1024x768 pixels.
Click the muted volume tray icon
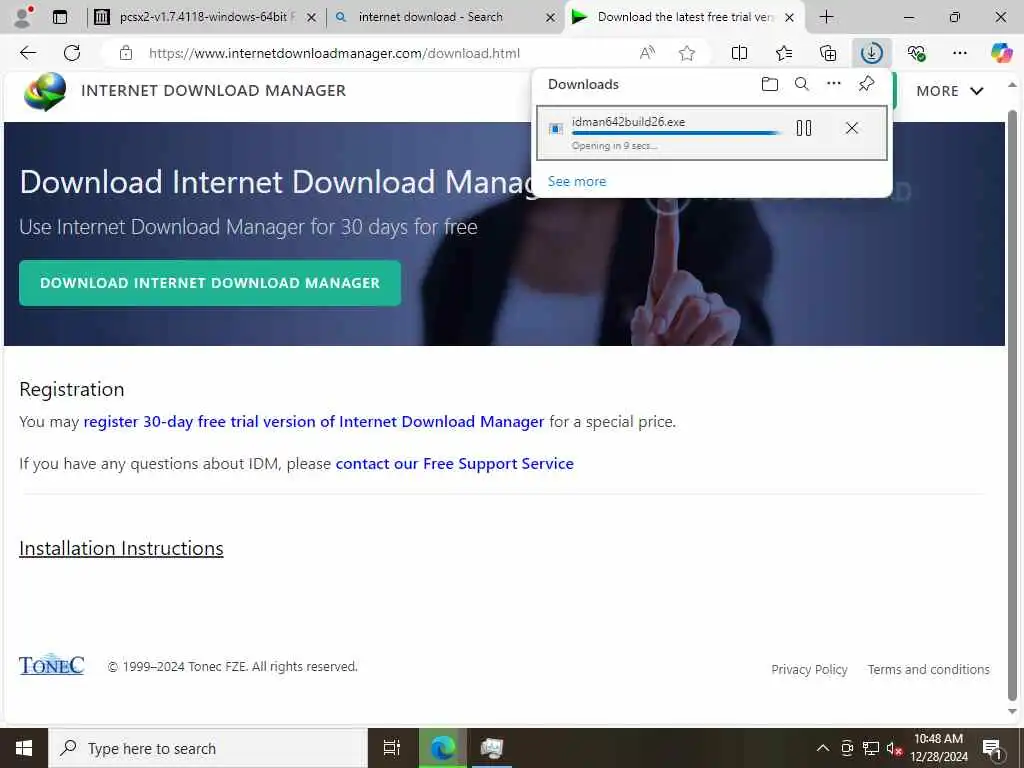tap(894, 748)
